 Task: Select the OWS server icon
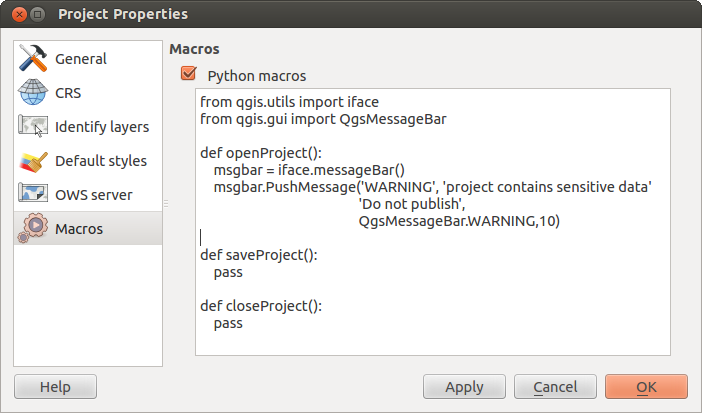point(33,195)
